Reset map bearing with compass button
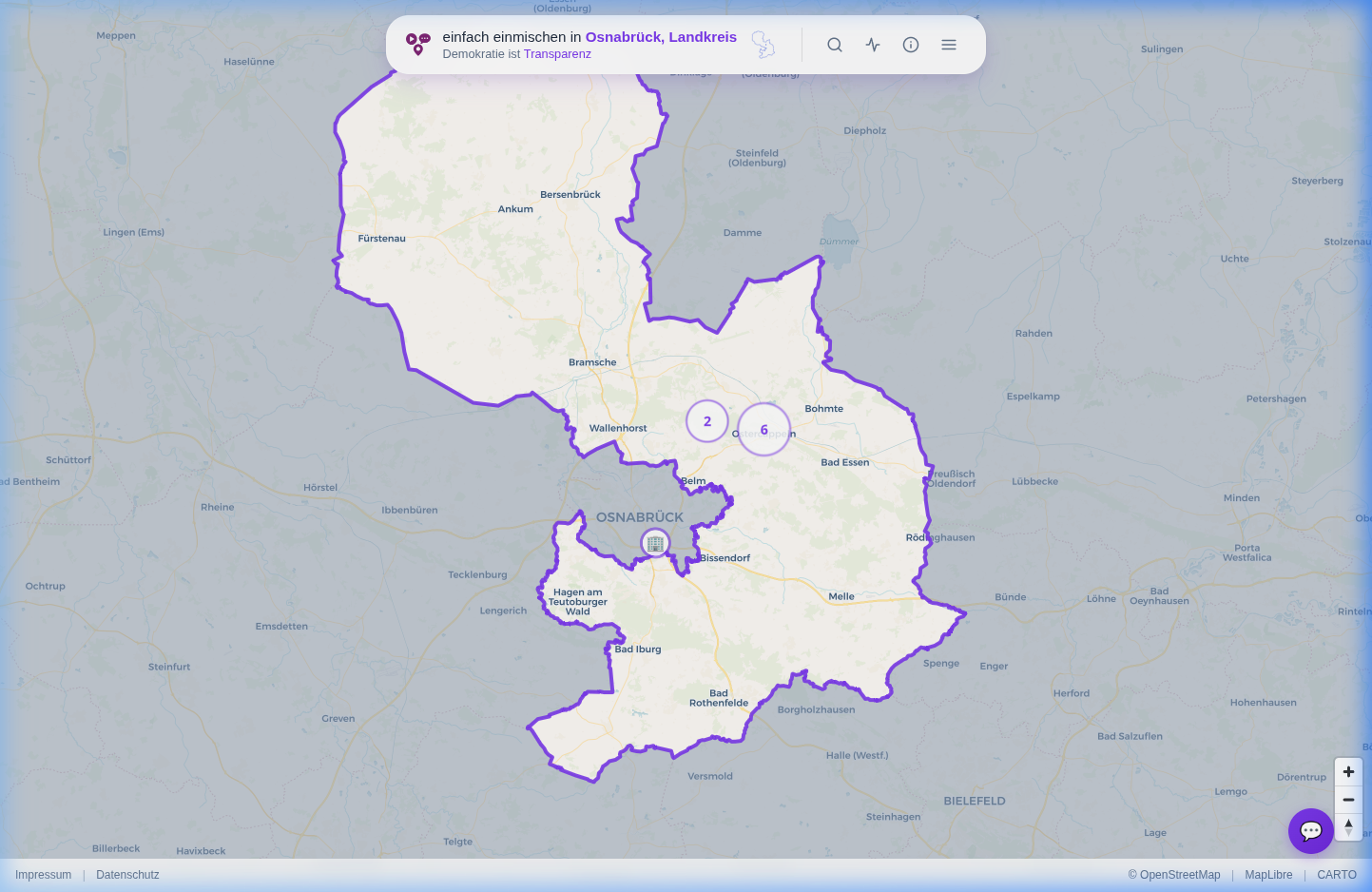The height and width of the screenshot is (892, 1372). coord(1348,827)
